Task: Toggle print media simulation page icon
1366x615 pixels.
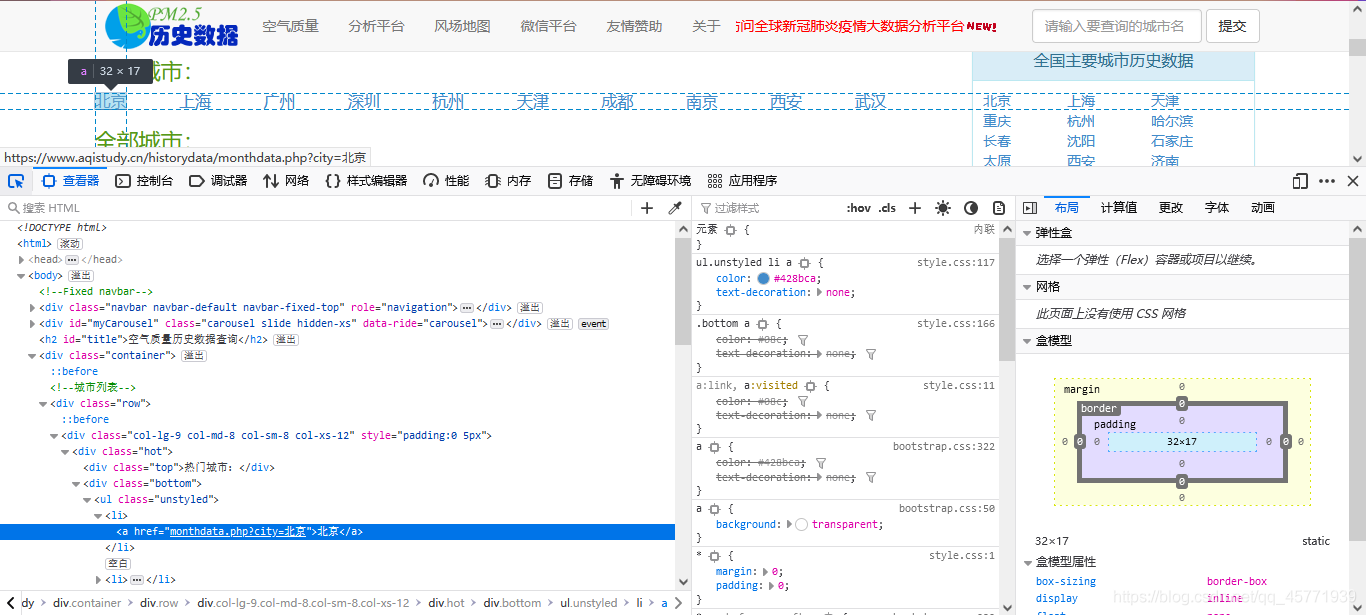Action: pos(999,208)
